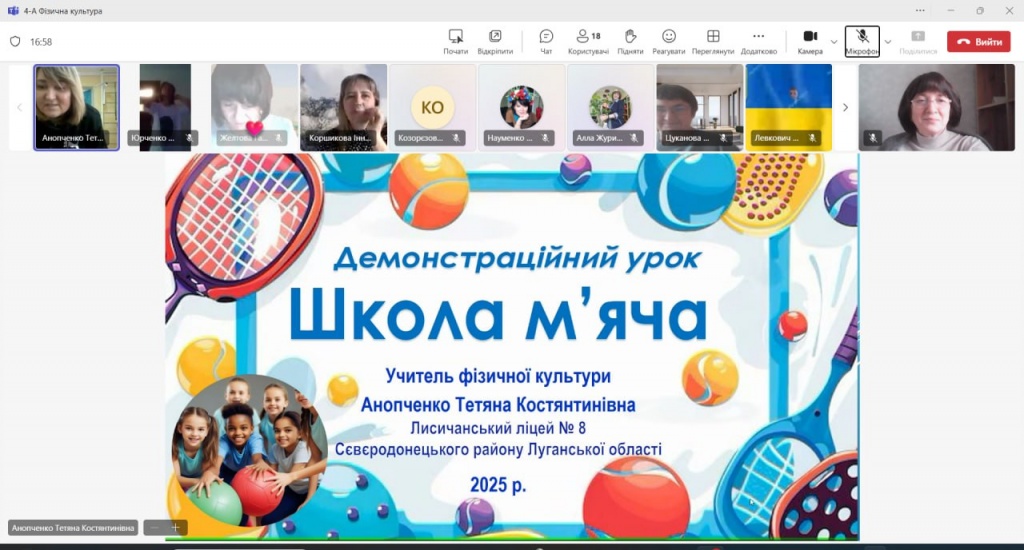Show the Користувачі participants list
The image size is (1024, 550).
pos(589,41)
